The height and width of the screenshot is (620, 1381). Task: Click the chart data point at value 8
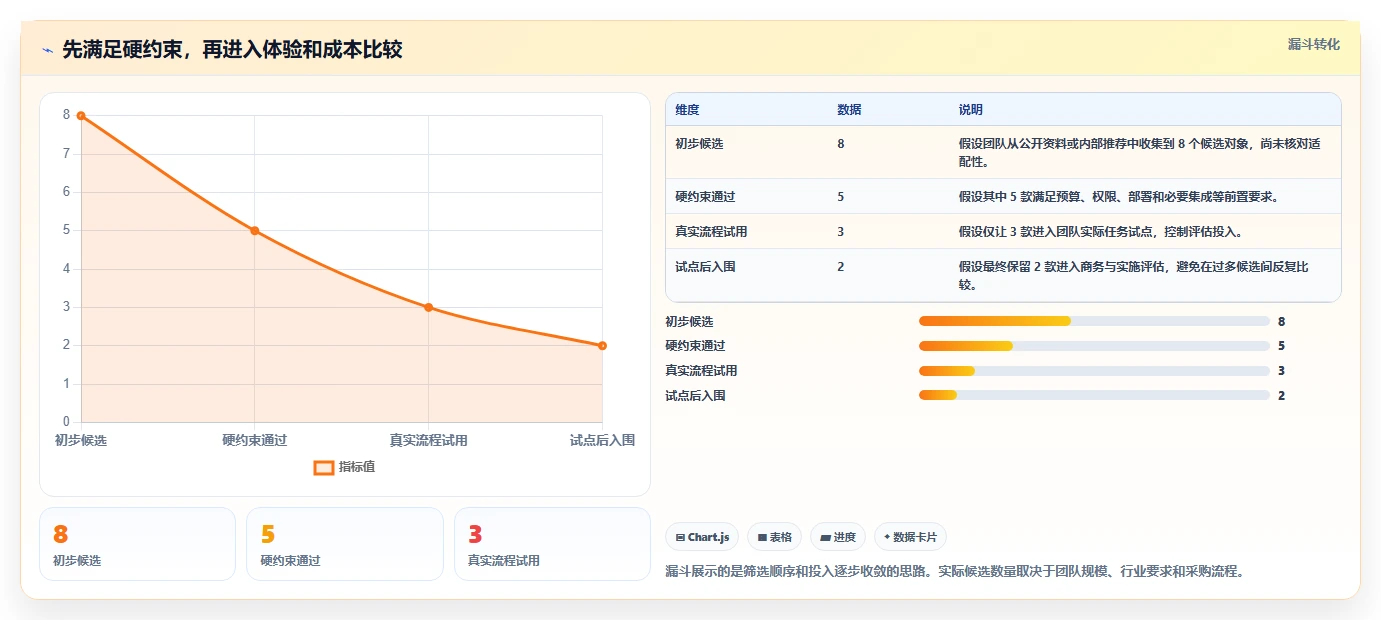click(x=81, y=116)
